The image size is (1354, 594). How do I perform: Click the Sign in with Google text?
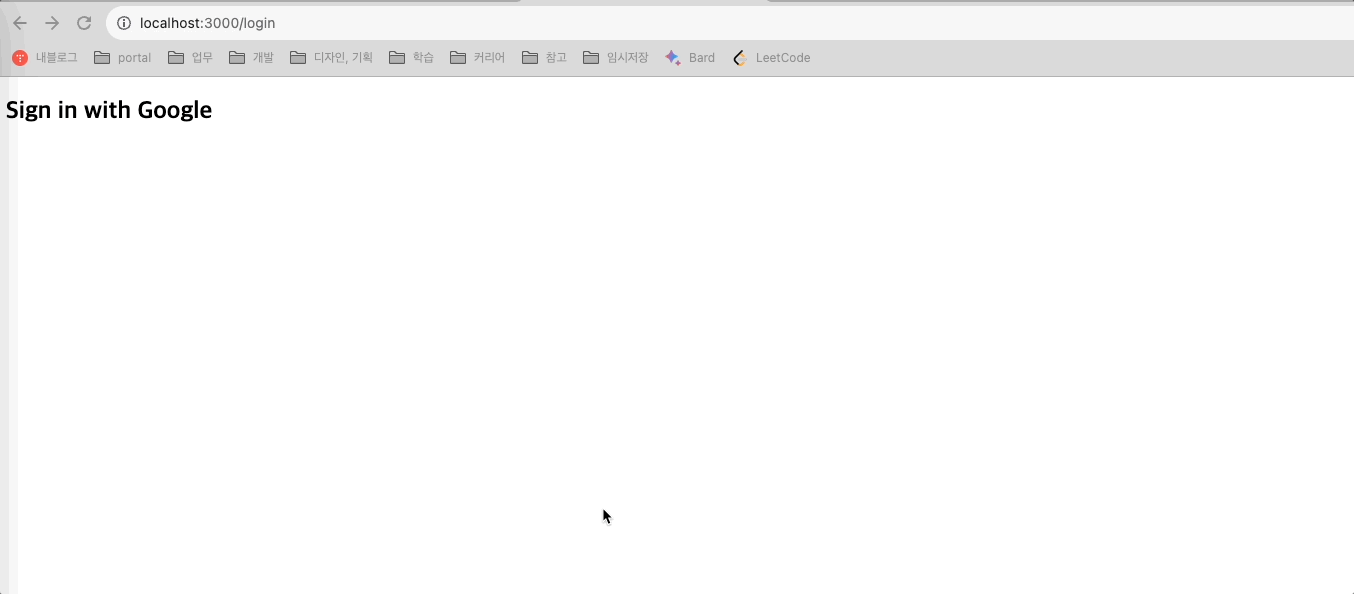point(109,110)
